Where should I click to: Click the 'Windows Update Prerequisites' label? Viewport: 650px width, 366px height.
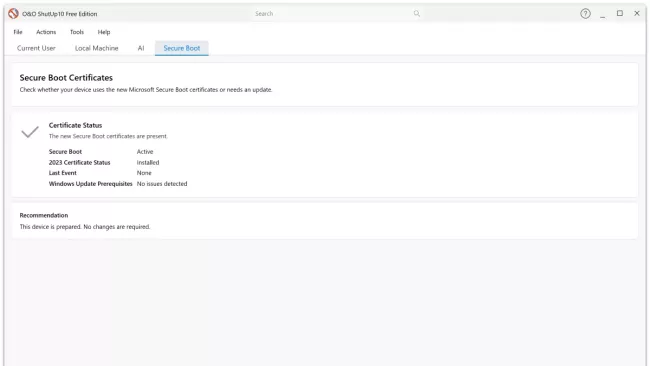[x=90, y=184]
